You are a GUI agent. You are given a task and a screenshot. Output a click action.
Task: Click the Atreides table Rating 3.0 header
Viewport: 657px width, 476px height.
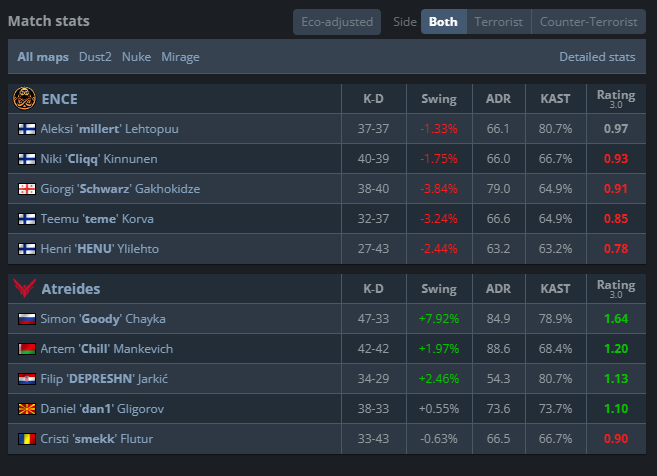(616, 289)
